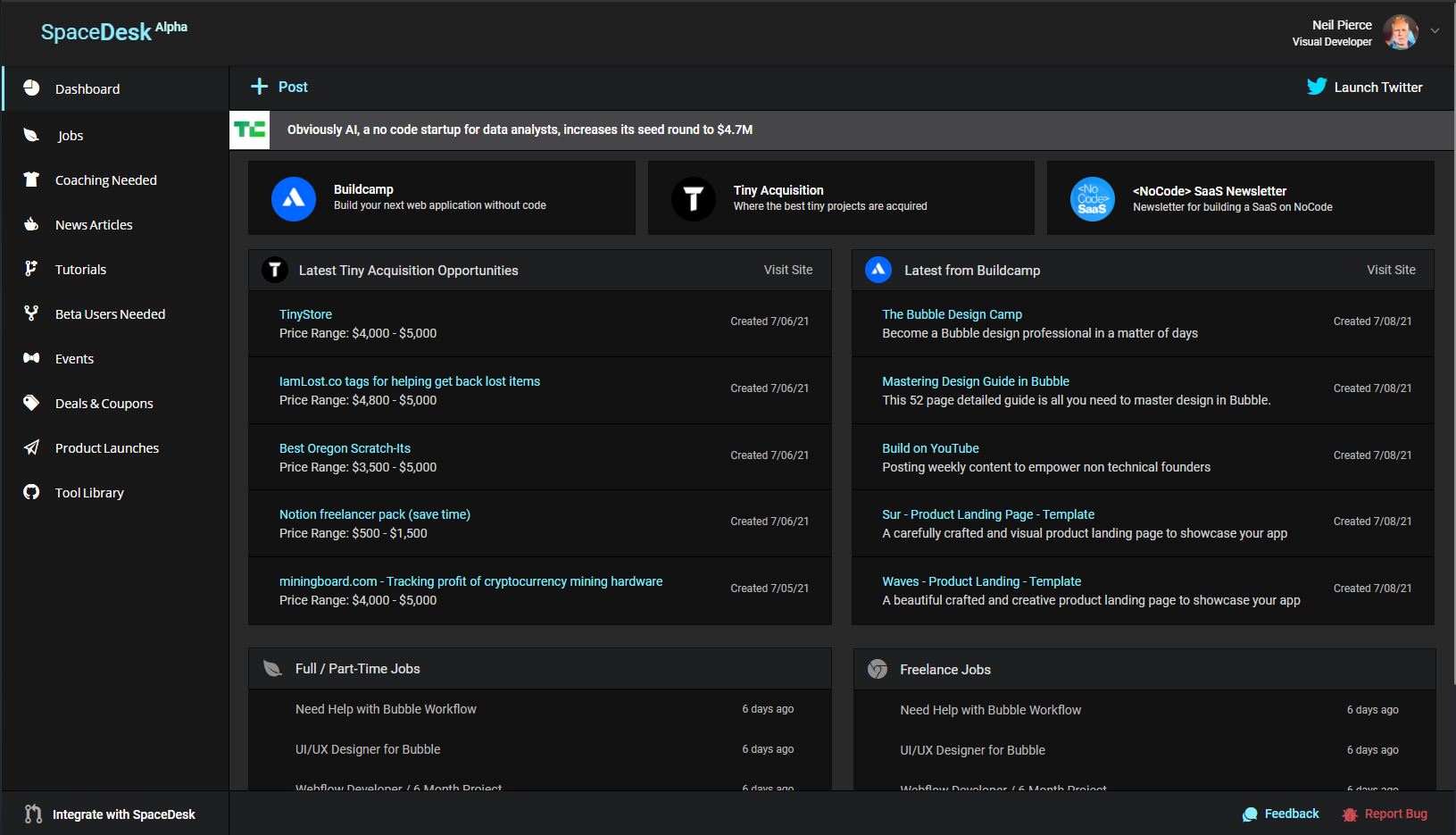
Task: Click the Deals & Coupons tag icon
Action: point(31,403)
